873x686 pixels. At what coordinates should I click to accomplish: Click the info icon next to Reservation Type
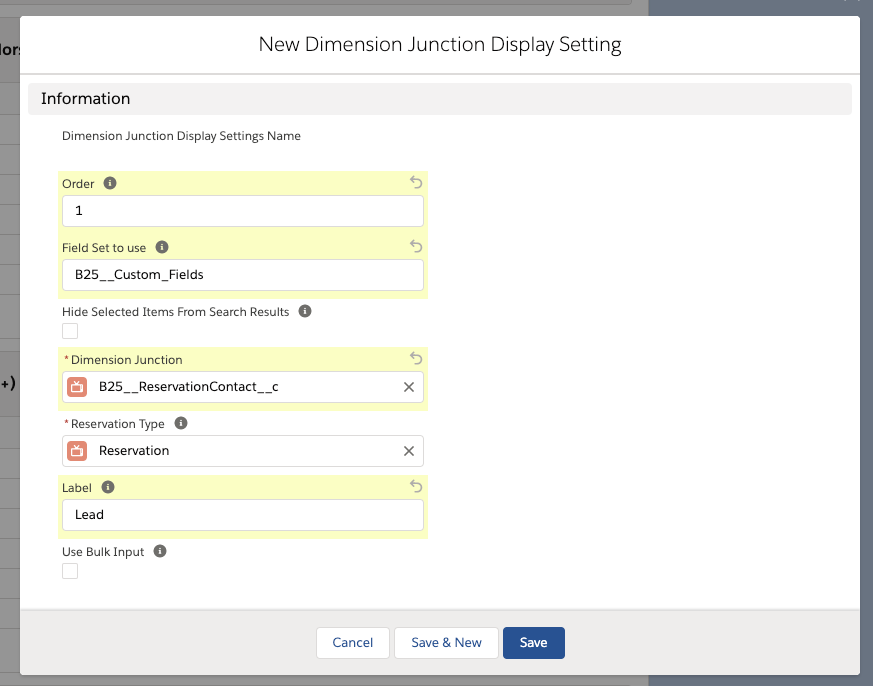[x=181, y=423]
